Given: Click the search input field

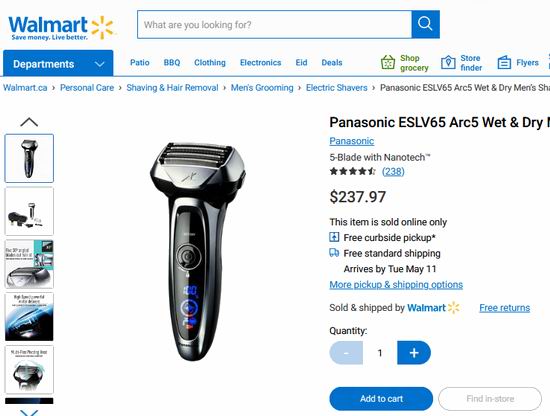Looking at the screenshot, I should [274, 25].
